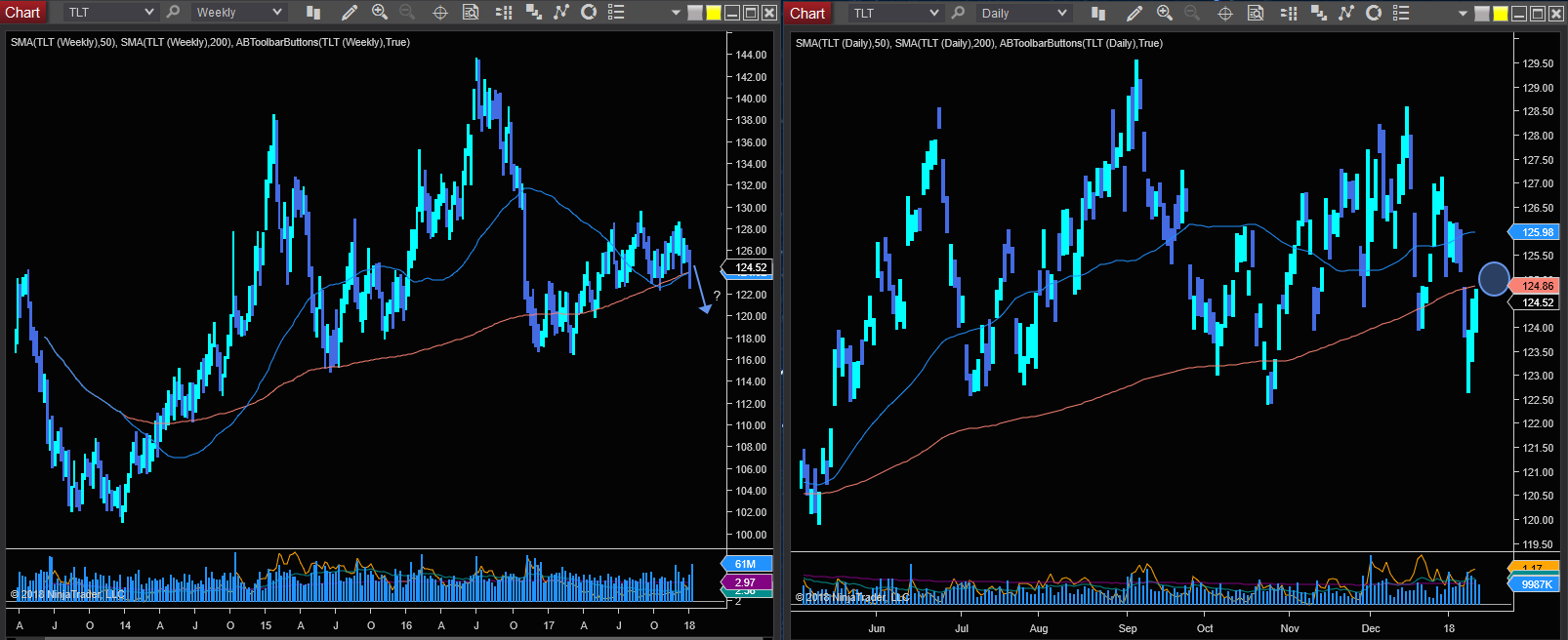Zoom in on the Daily chart
1568x640 pixels.
point(1165,13)
